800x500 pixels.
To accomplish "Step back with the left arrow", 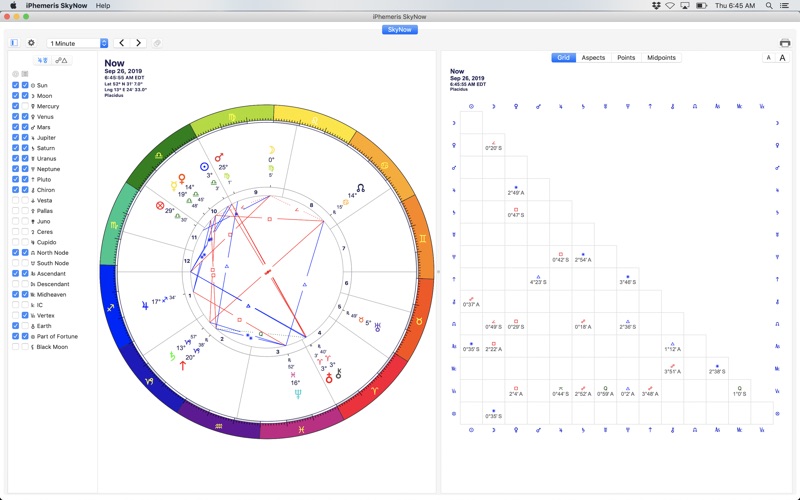I will point(121,43).
